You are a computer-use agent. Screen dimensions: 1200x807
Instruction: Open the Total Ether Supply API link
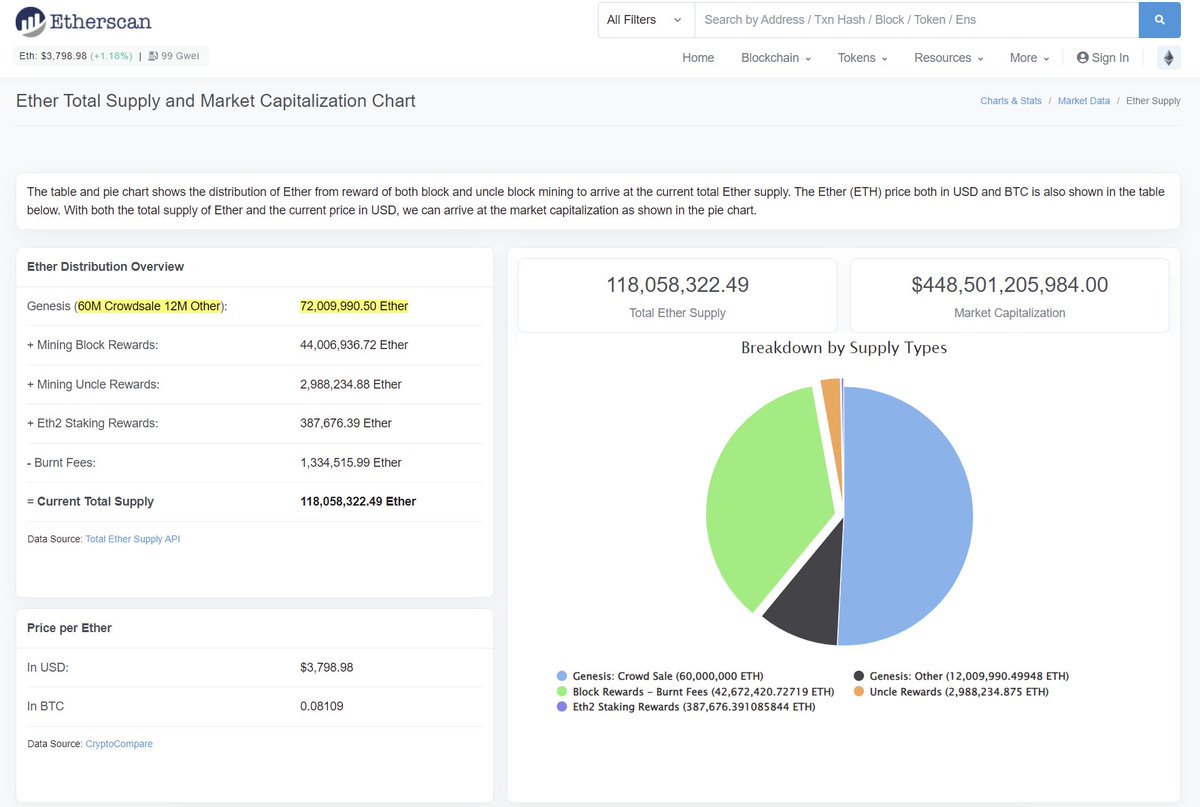(133, 539)
